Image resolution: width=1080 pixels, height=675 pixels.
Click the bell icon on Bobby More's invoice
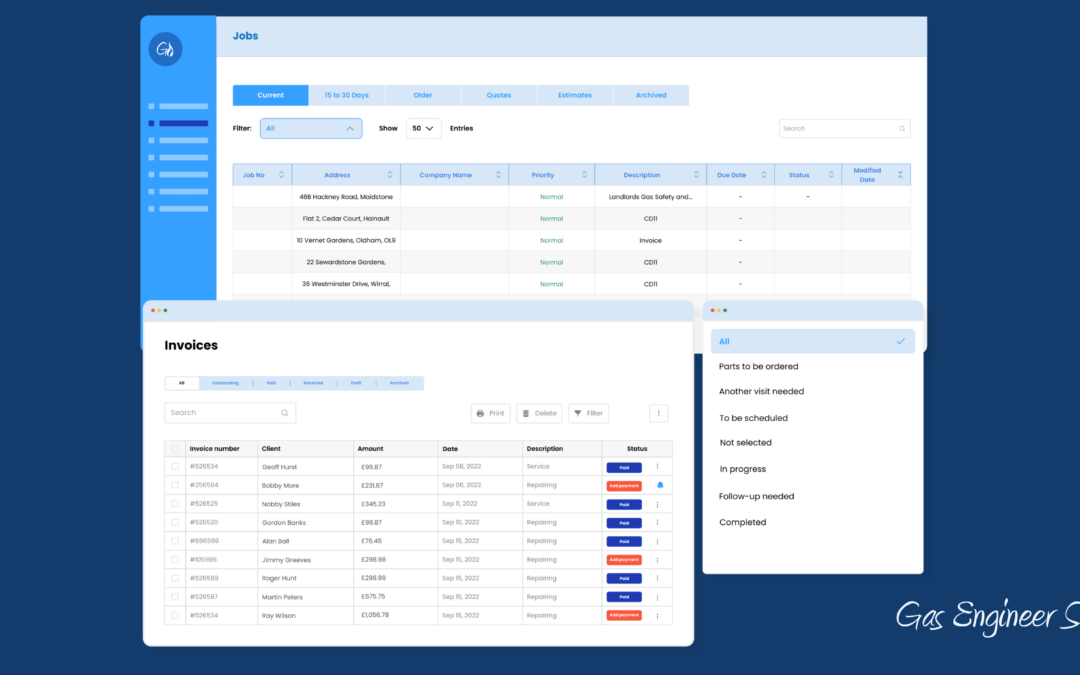click(x=660, y=485)
